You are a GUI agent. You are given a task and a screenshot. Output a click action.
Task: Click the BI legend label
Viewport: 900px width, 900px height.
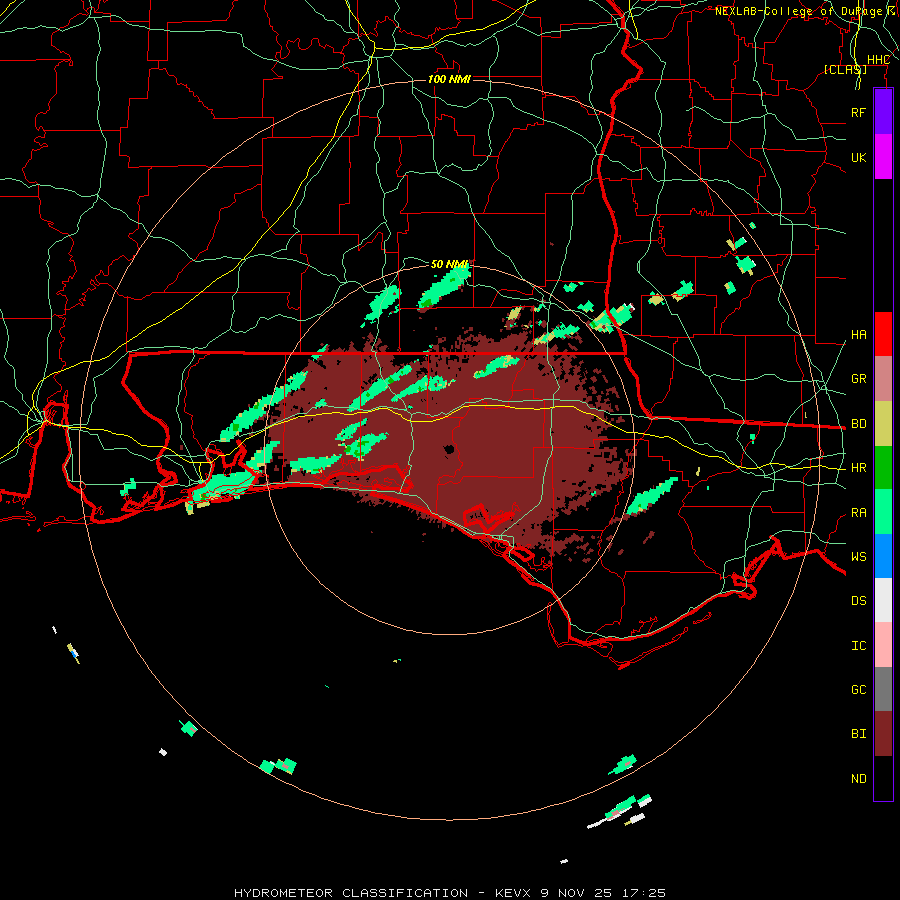[859, 734]
